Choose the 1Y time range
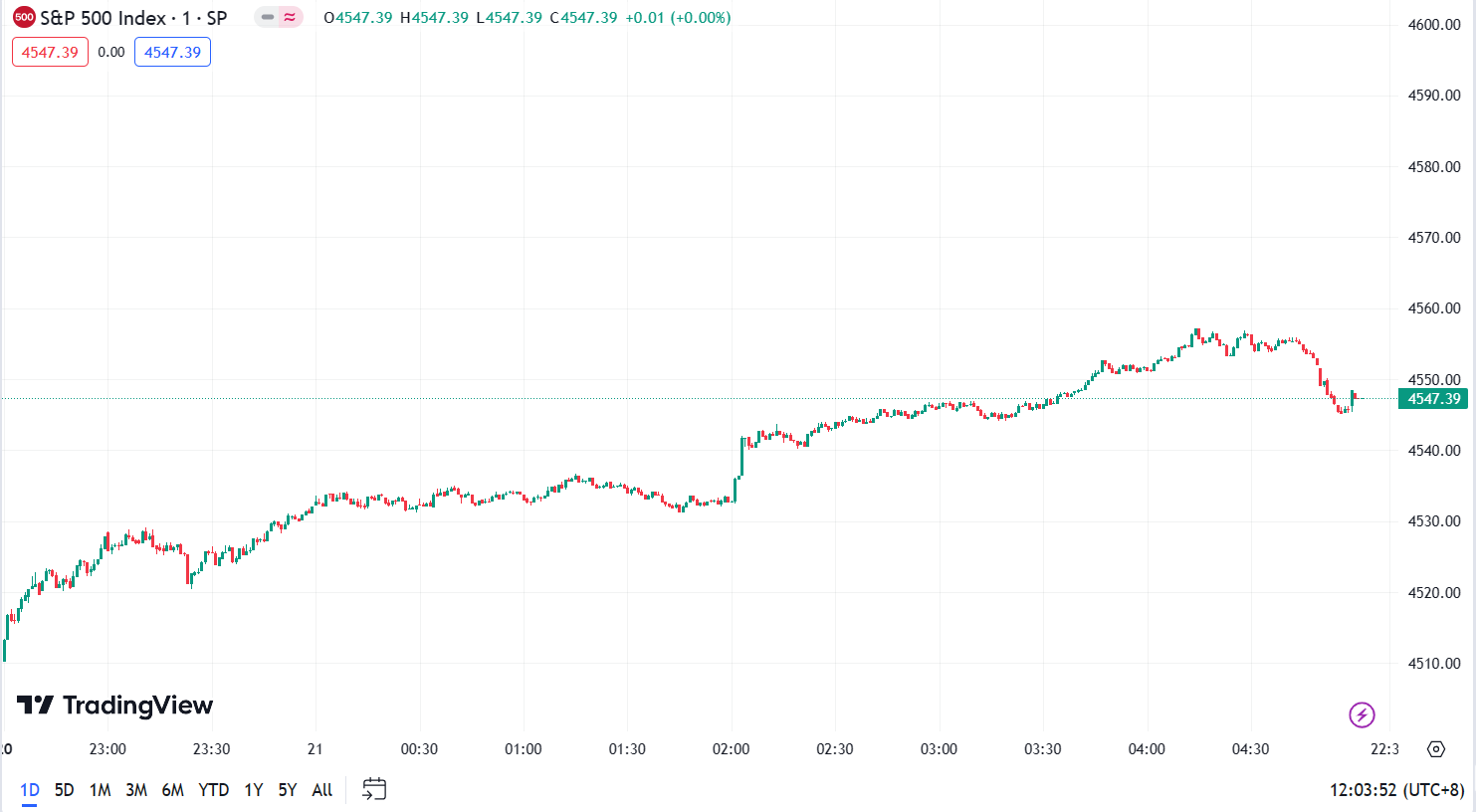This screenshot has width=1476, height=812. pyautogui.click(x=254, y=790)
